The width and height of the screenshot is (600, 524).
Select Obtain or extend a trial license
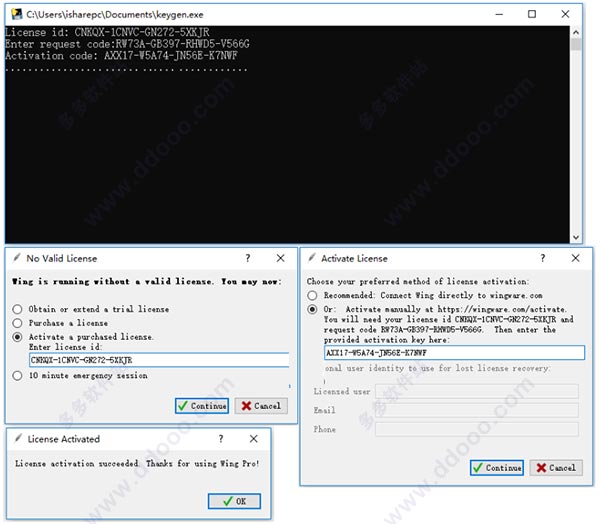17,309
